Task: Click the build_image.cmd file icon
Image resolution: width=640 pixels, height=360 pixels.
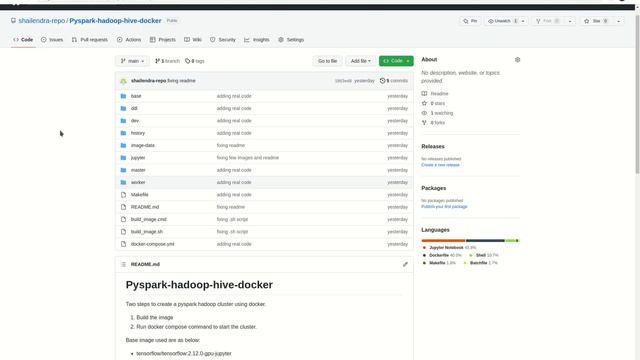Action: (x=123, y=219)
